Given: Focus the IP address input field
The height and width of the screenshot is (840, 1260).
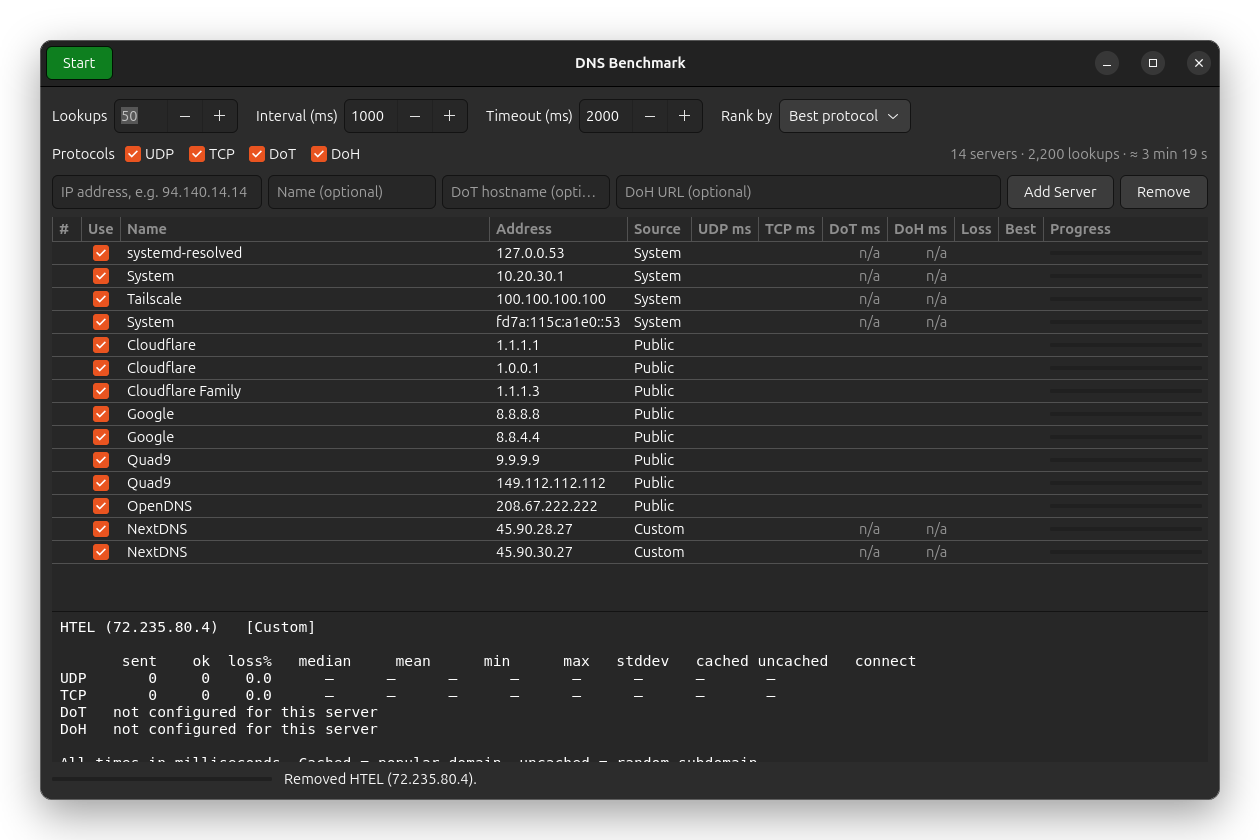Looking at the screenshot, I should pos(157,192).
